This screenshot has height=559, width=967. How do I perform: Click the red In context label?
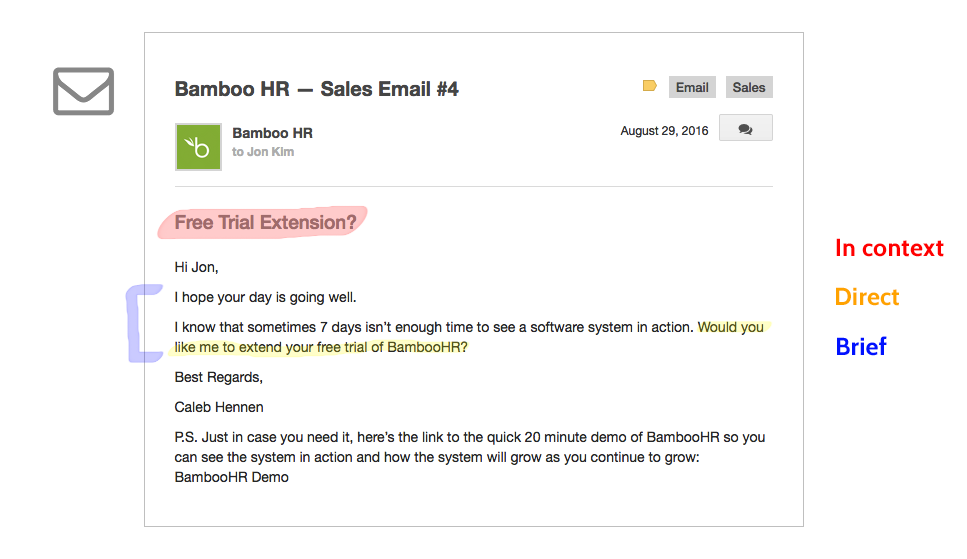click(x=889, y=248)
